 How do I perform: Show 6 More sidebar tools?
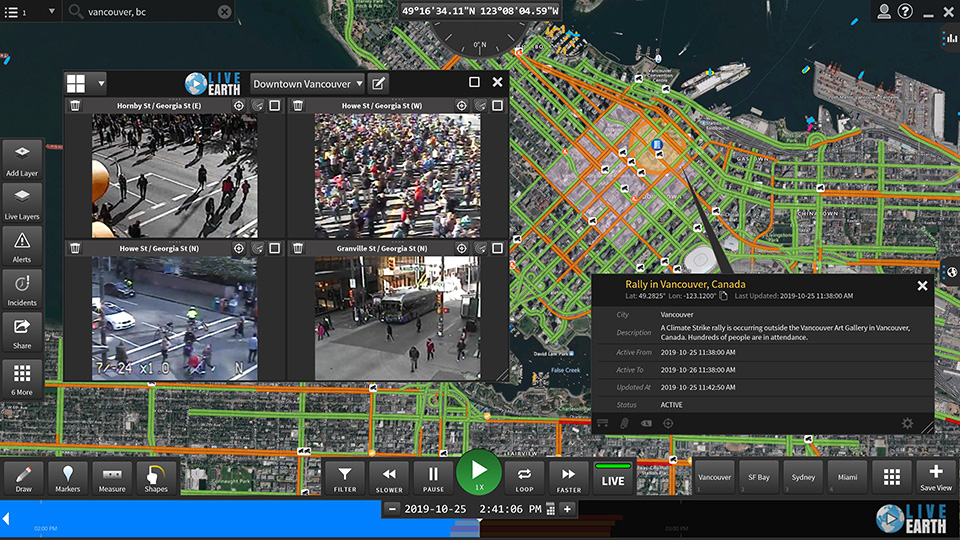(22, 378)
